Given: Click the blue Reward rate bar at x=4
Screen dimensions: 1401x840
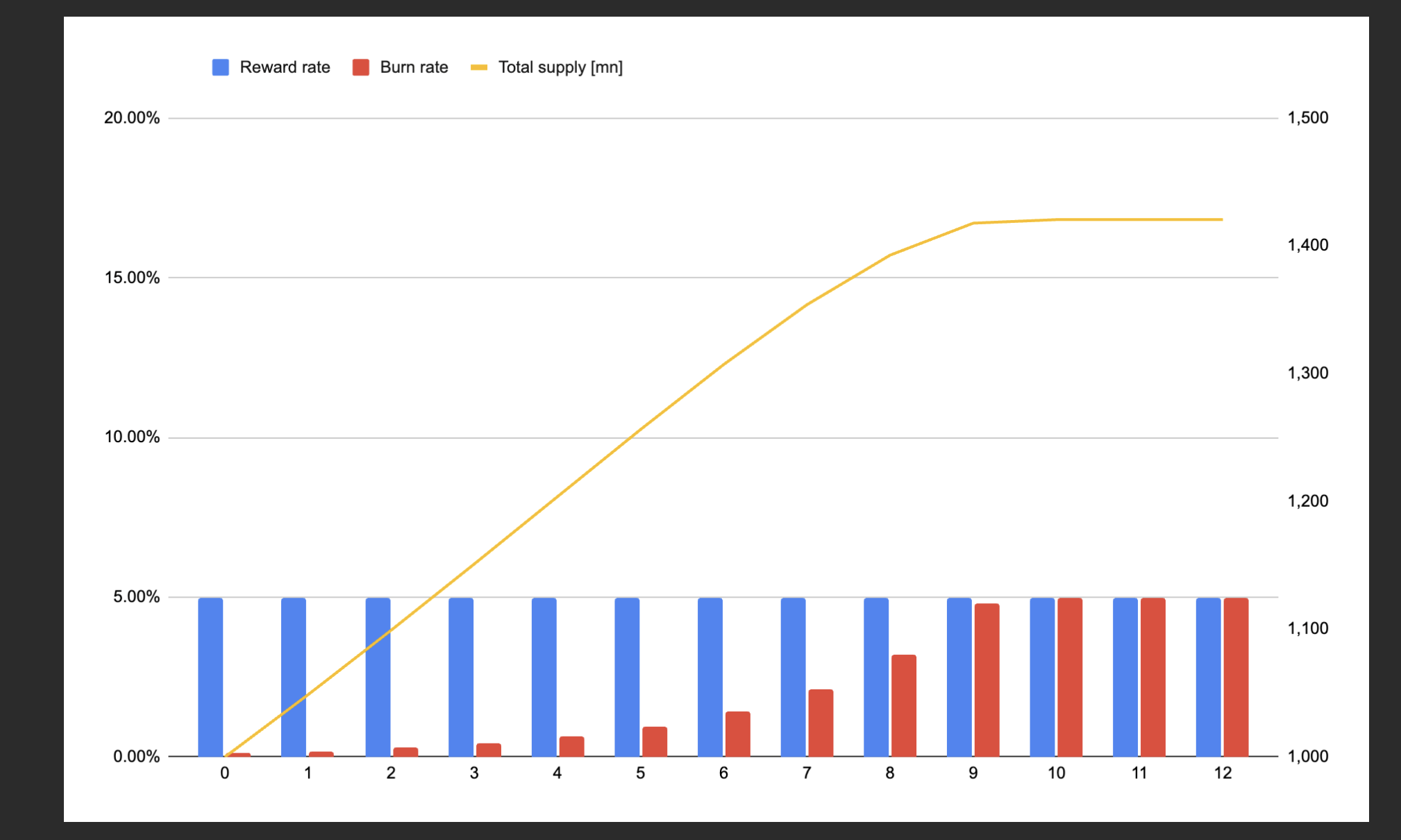Looking at the screenshot, I should pos(544,677).
